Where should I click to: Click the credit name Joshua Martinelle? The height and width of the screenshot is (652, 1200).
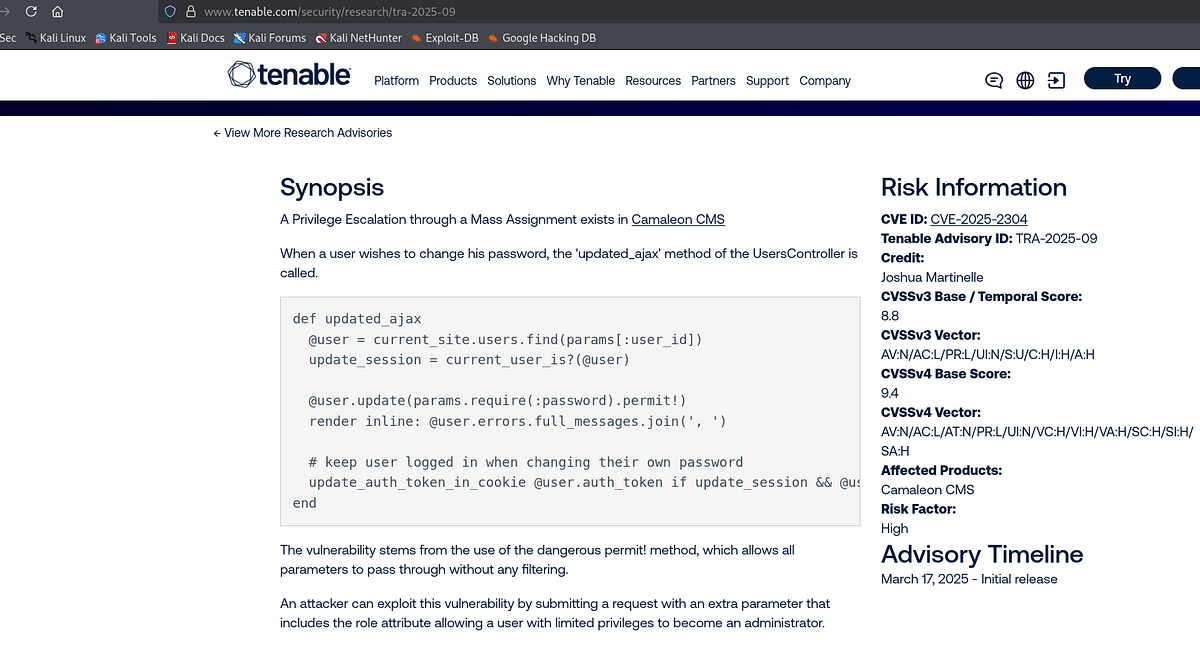click(x=932, y=277)
